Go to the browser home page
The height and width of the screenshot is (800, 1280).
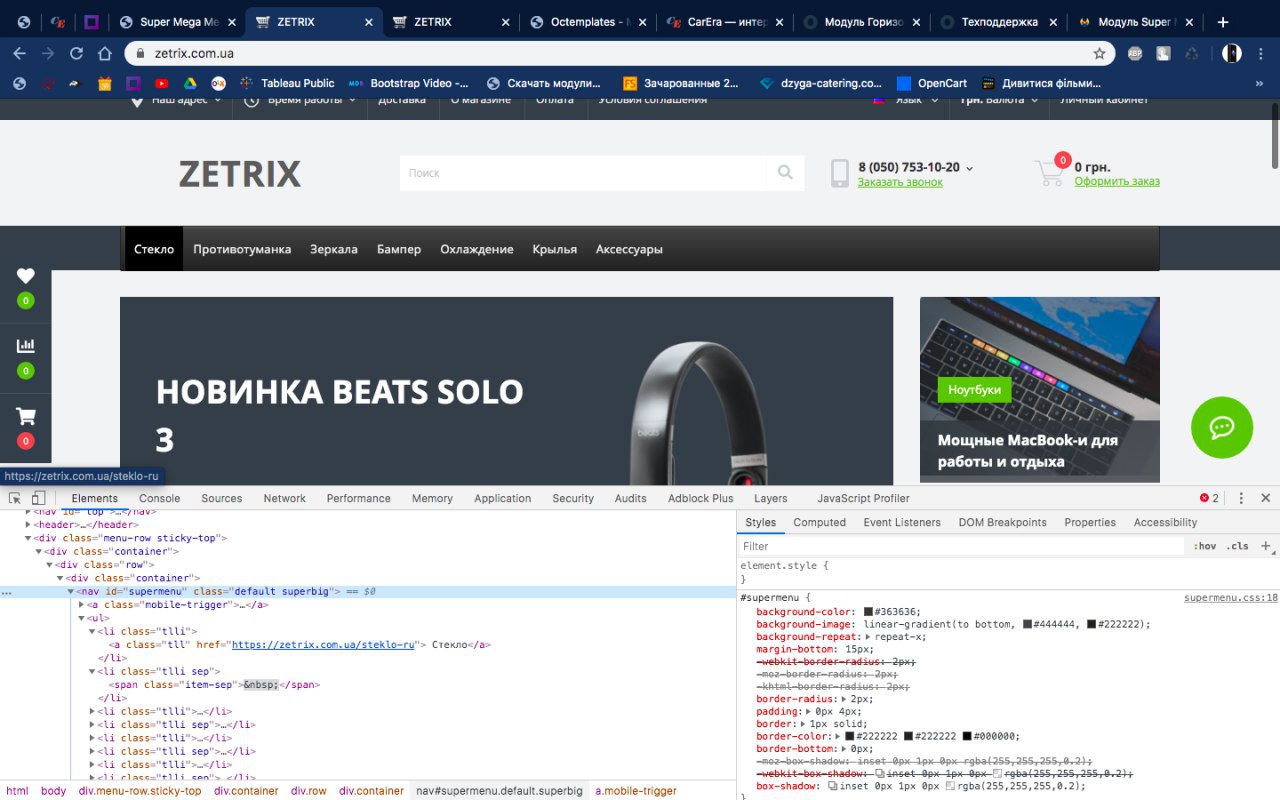click(x=105, y=53)
